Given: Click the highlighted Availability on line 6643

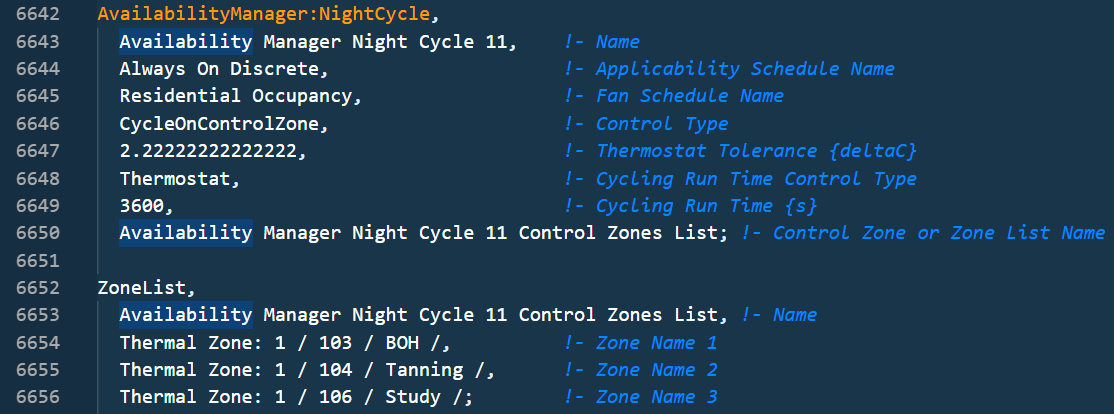Looking at the screenshot, I should (185, 41).
